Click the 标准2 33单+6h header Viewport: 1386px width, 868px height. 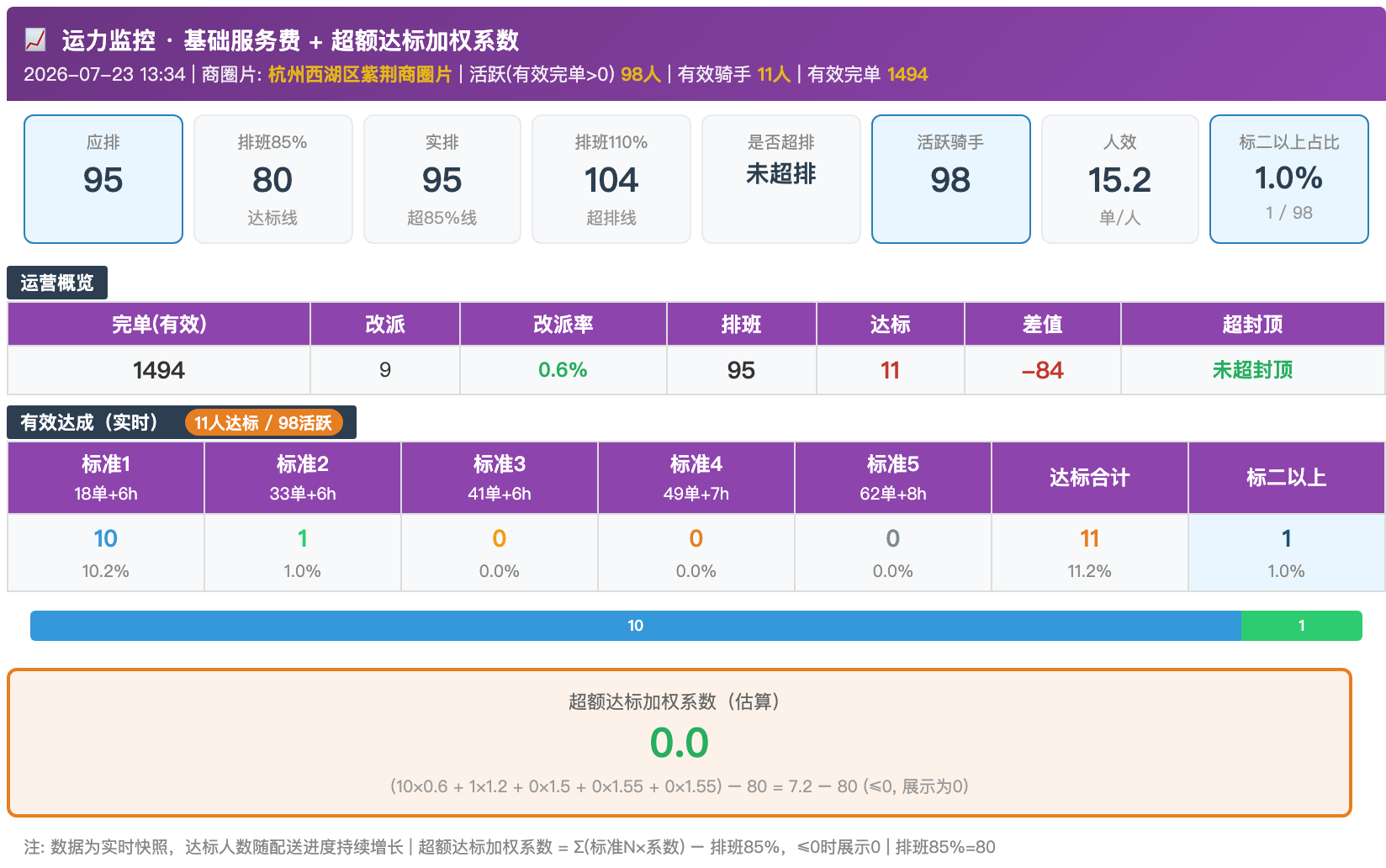[303, 478]
